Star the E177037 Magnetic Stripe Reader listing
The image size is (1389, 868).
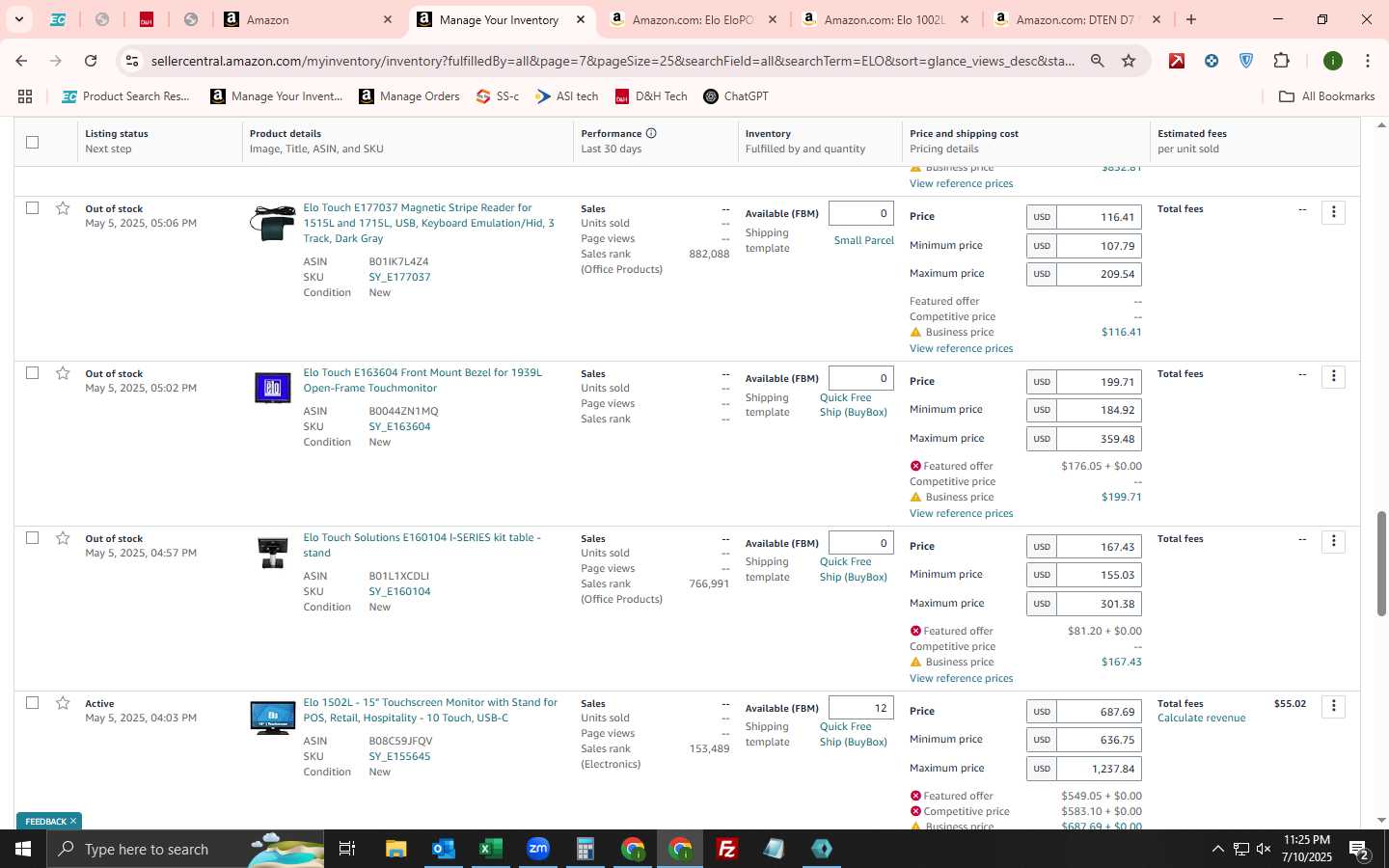tap(63, 208)
